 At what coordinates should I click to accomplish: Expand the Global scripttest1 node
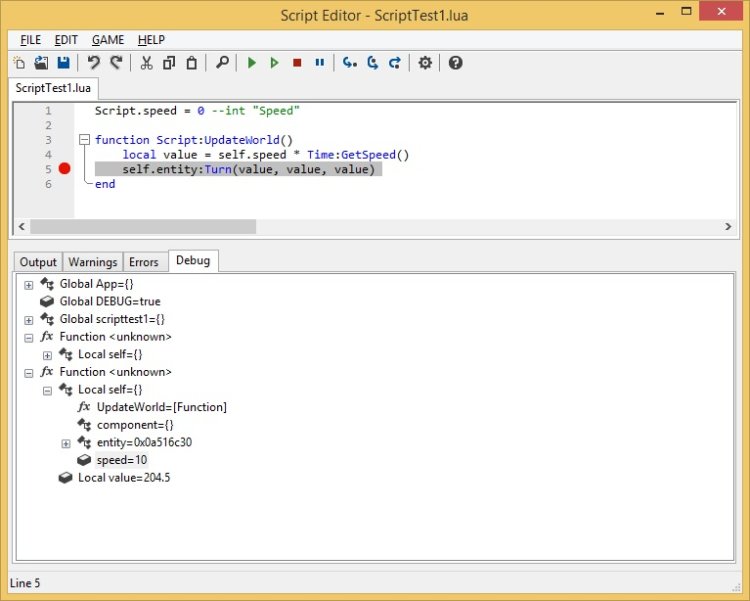(29, 320)
